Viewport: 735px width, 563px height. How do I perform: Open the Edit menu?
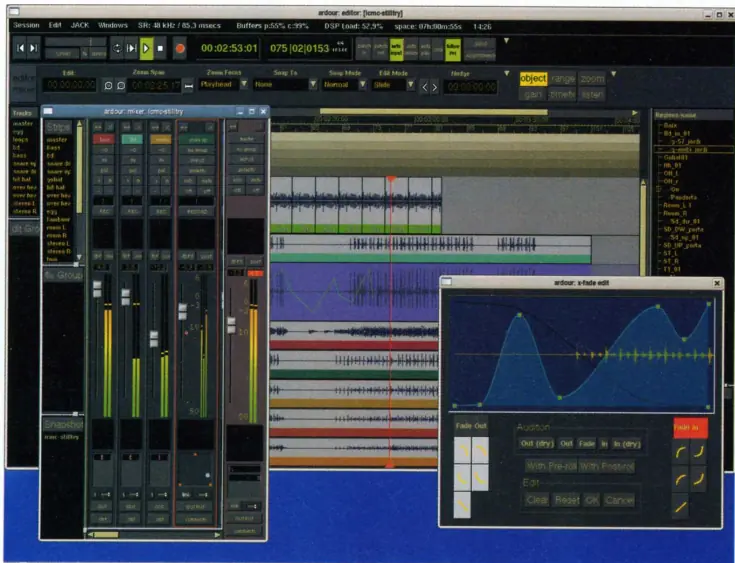[x=55, y=25]
